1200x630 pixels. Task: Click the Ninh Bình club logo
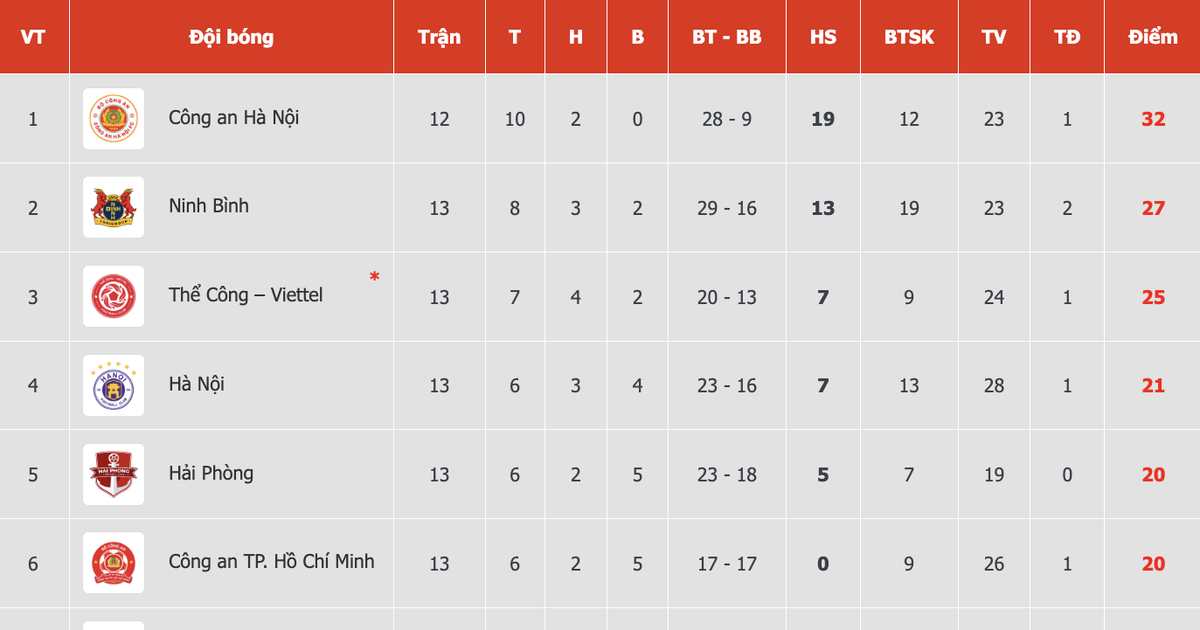pyautogui.click(x=113, y=208)
